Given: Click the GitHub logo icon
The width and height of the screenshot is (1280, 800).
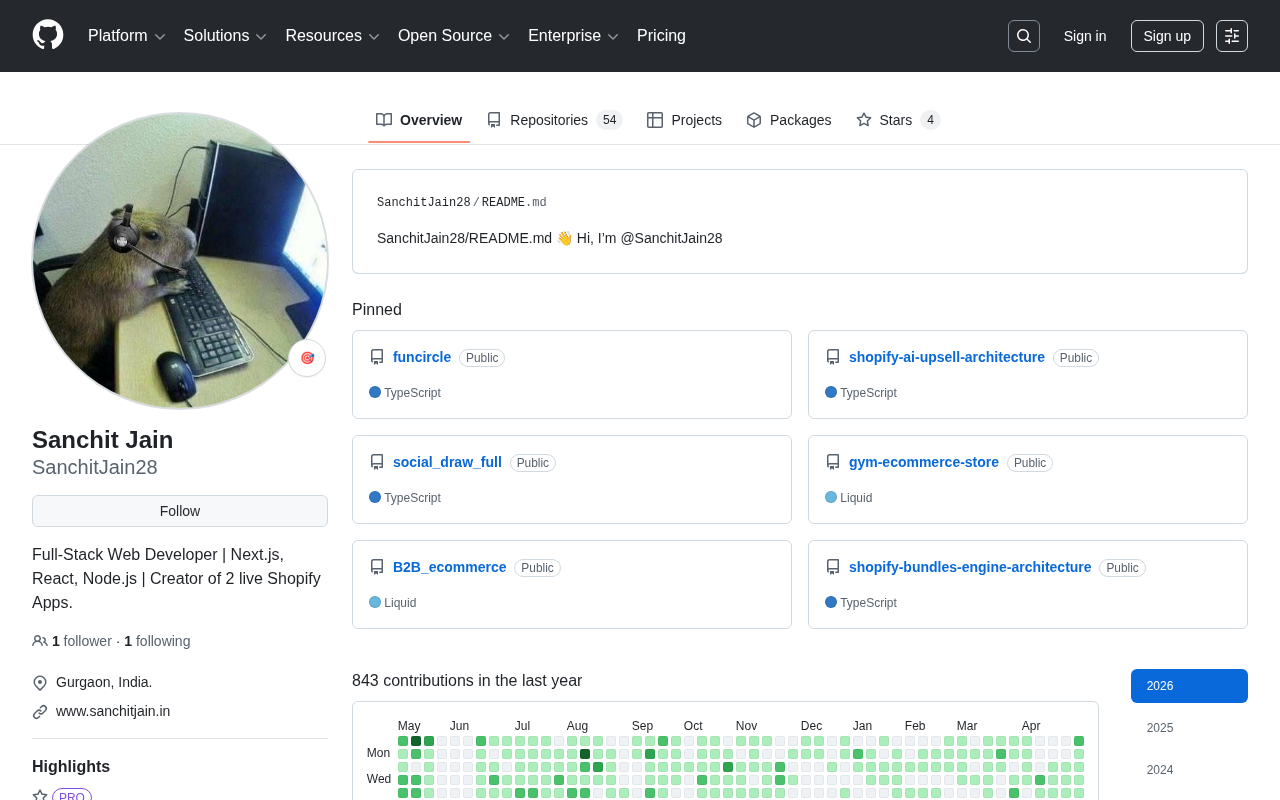Looking at the screenshot, I should (48, 35).
